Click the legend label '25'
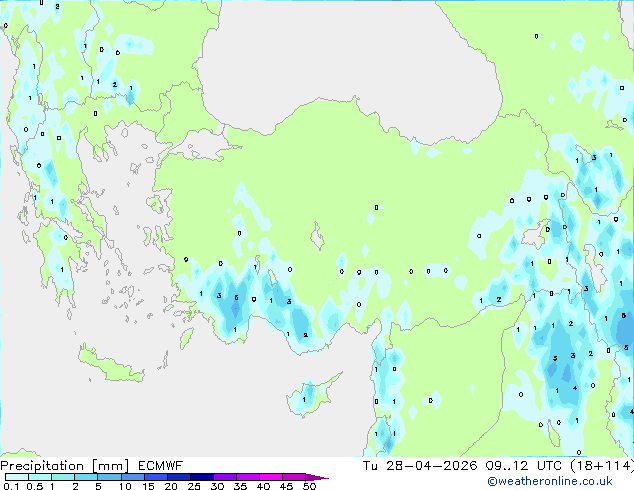634x490 pixels. click(194, 486)
